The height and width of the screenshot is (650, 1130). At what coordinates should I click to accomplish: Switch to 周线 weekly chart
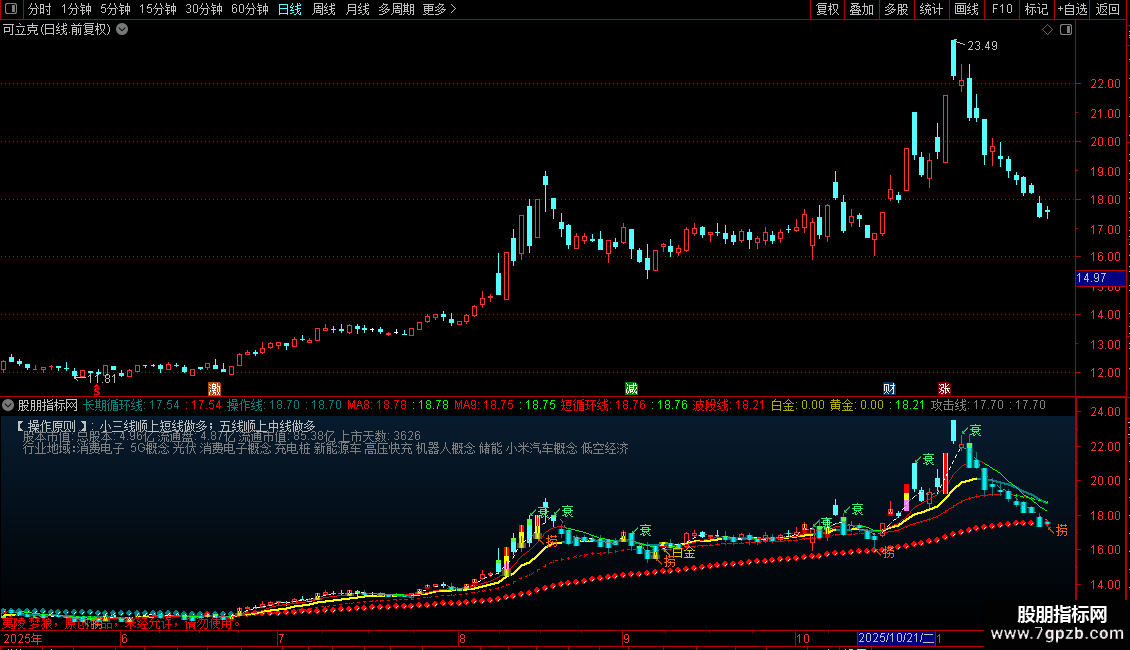[x=324, y=9]
